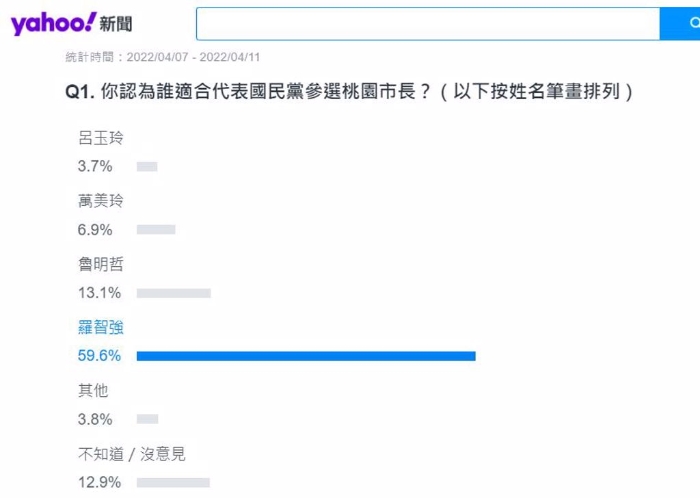Screen dimensions: 700x498
Task: Focus the Yahoo search input field
Action: (428, 24)
